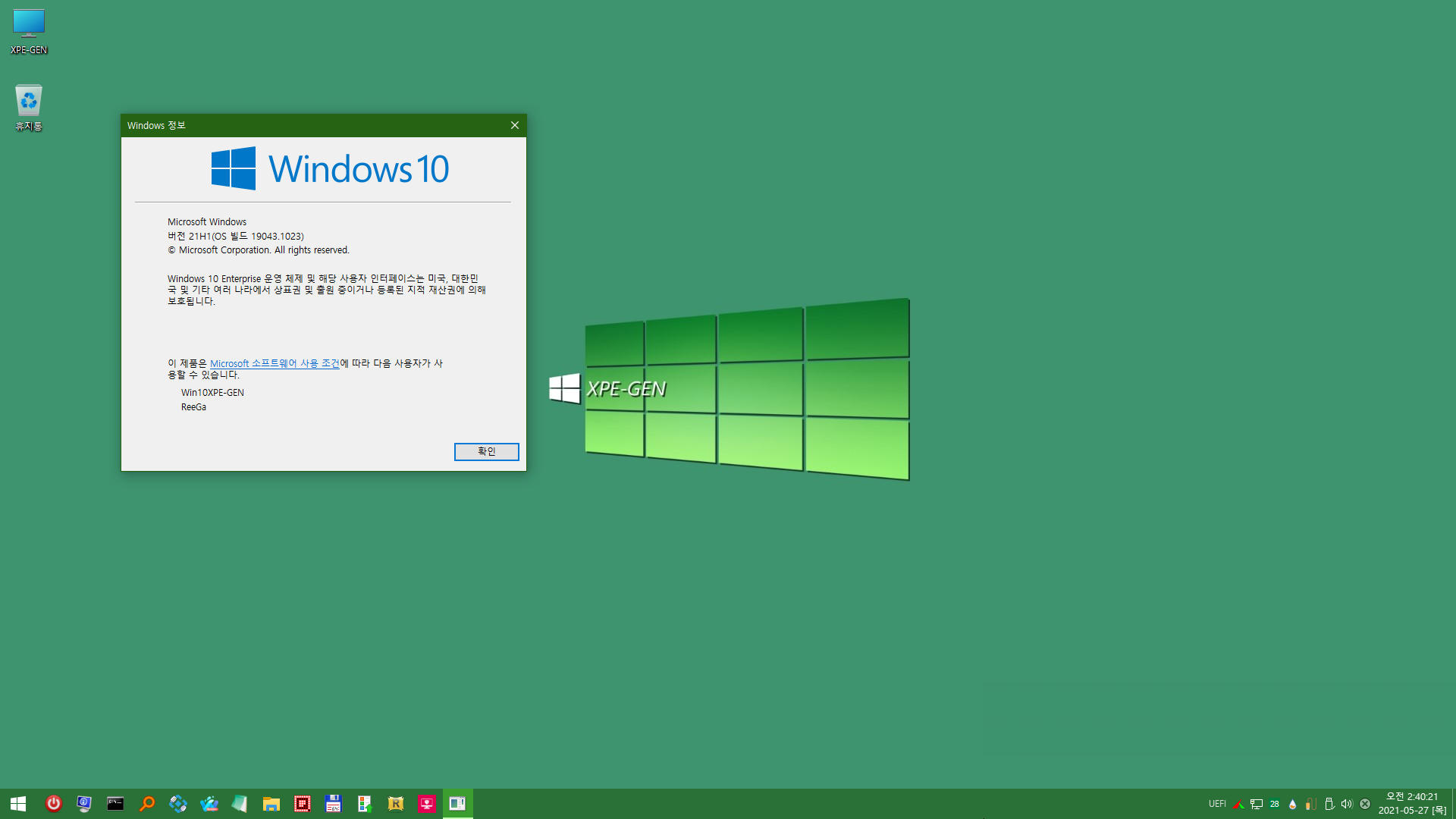The width and height of the screenshot is (1456, 819).
Task: Click the orange USB cable tray icon
Action: tap(1311, 804)
